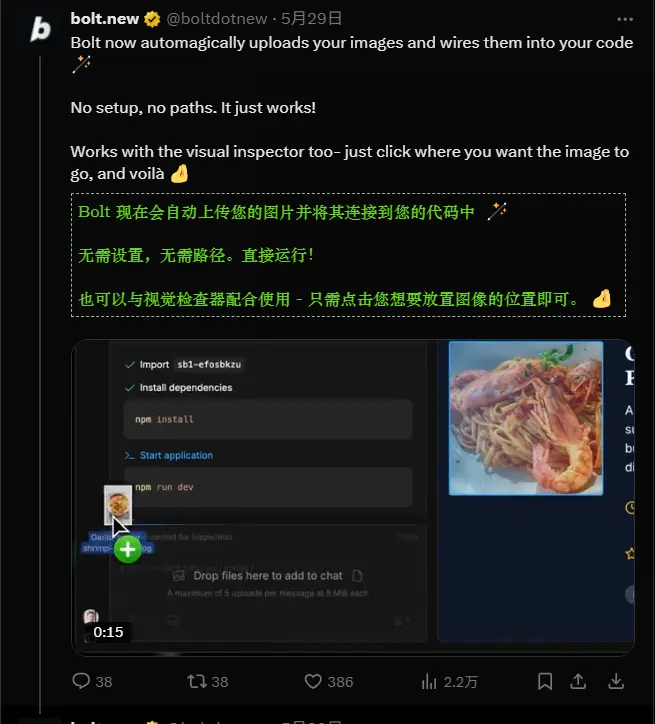Click the Chinese translation box text
Viewport: 655px width, 724px height.
click(x=349, y=255)
